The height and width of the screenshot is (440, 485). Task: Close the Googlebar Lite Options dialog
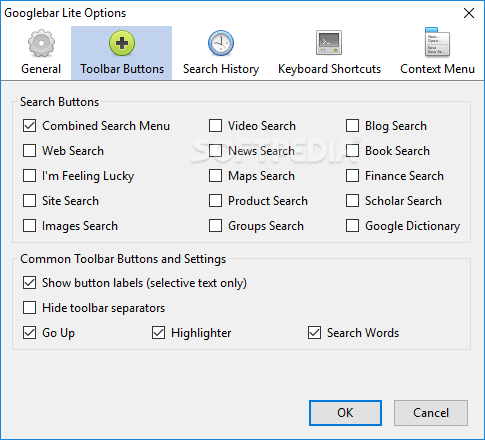click(x=469, y=13)
